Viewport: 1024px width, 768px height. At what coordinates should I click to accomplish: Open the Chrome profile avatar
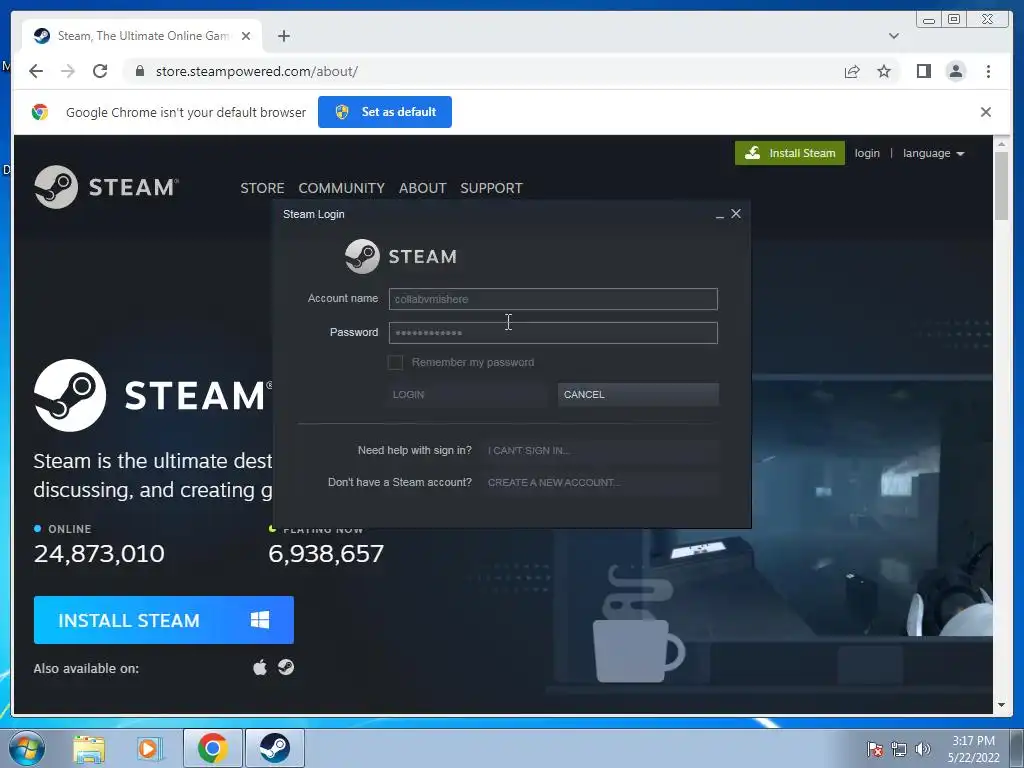(955, 71)
